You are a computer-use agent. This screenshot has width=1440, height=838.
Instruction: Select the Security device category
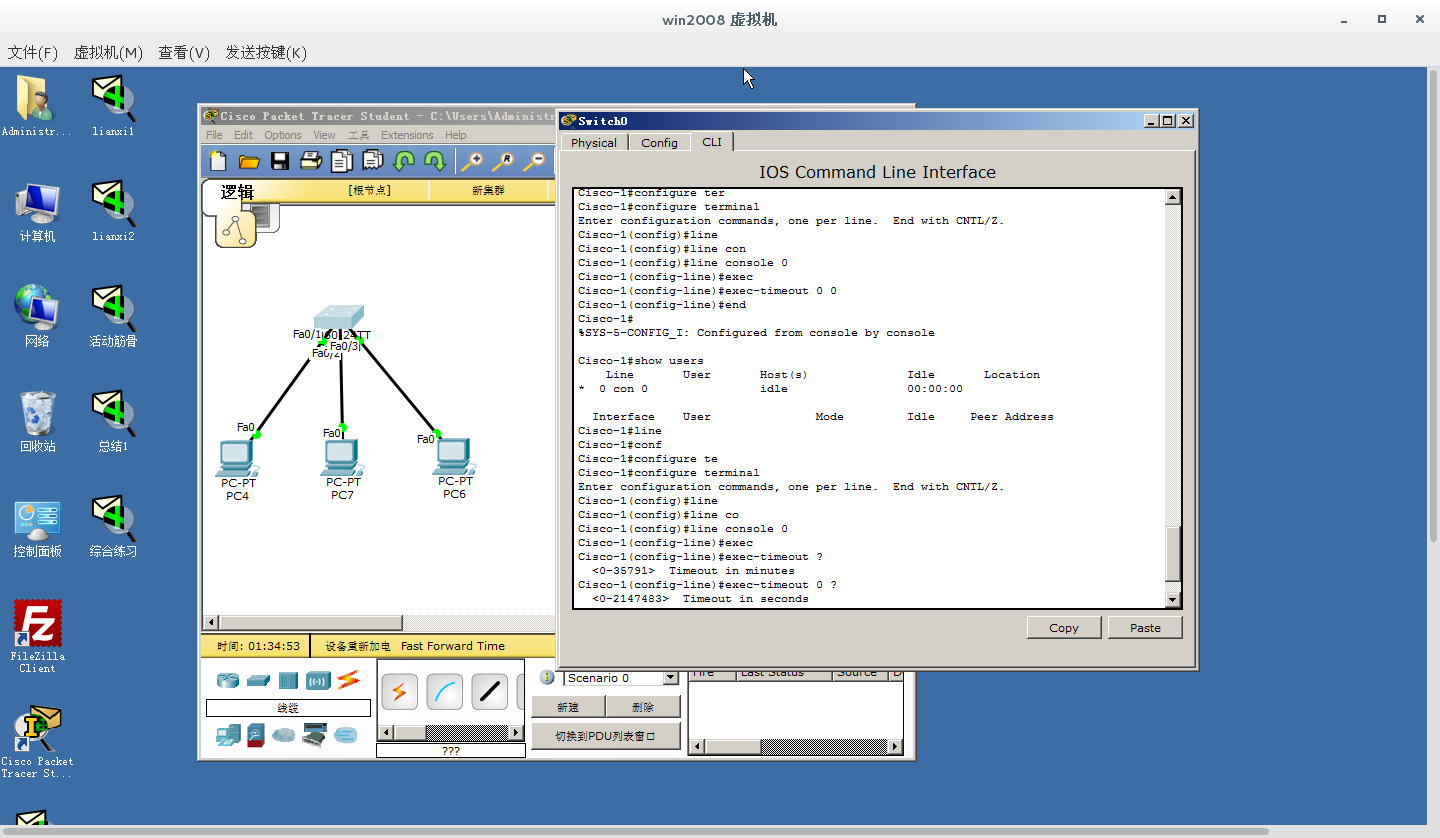pyautogui.click(x=256, y=736)
